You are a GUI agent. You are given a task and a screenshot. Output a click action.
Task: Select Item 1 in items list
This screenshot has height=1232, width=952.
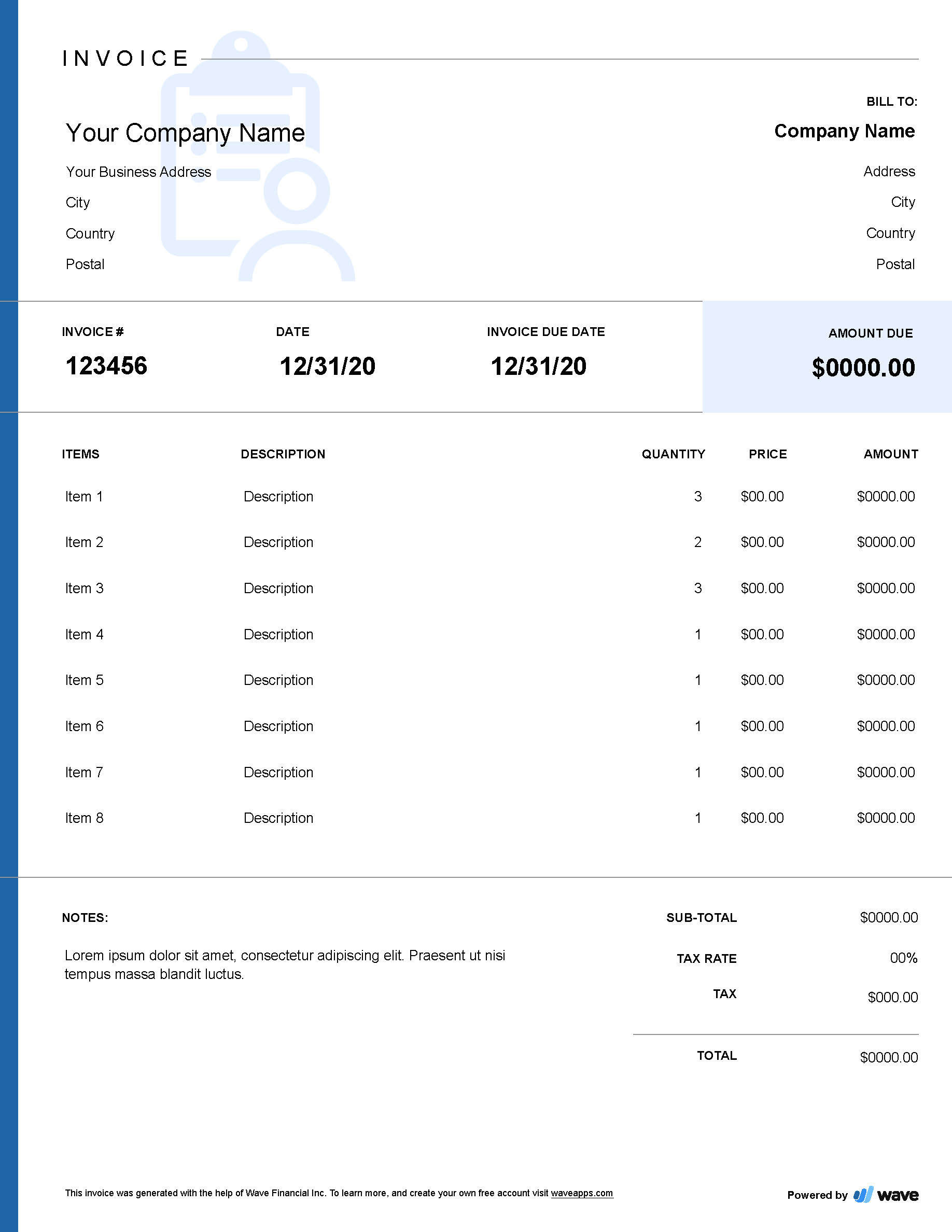[84, 496]
